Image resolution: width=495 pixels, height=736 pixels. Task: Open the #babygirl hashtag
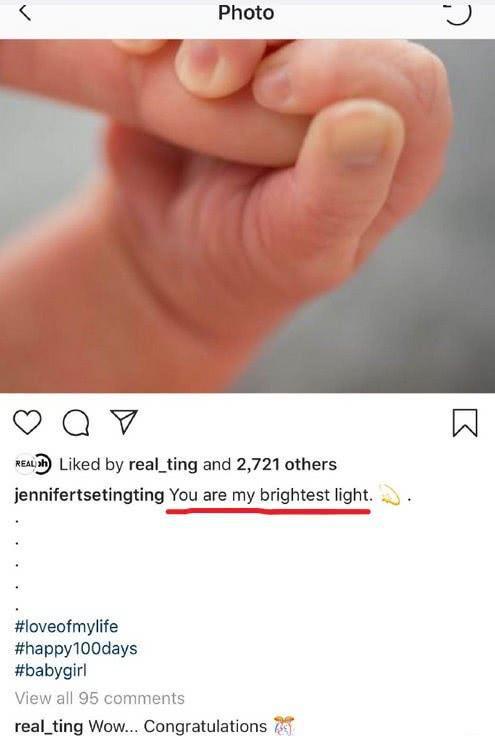[x=51, y=670]
